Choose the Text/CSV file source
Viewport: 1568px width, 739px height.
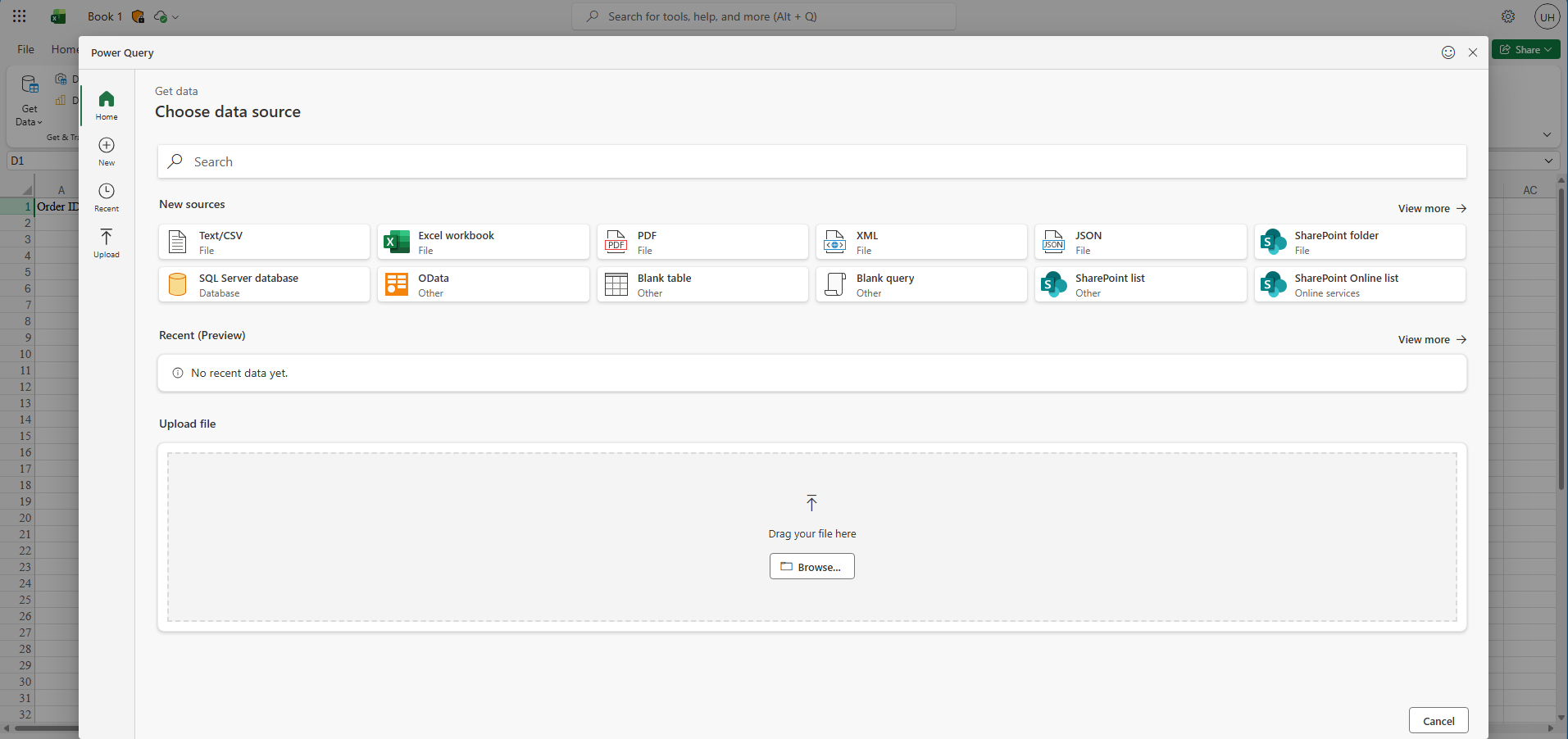(264, 242)
